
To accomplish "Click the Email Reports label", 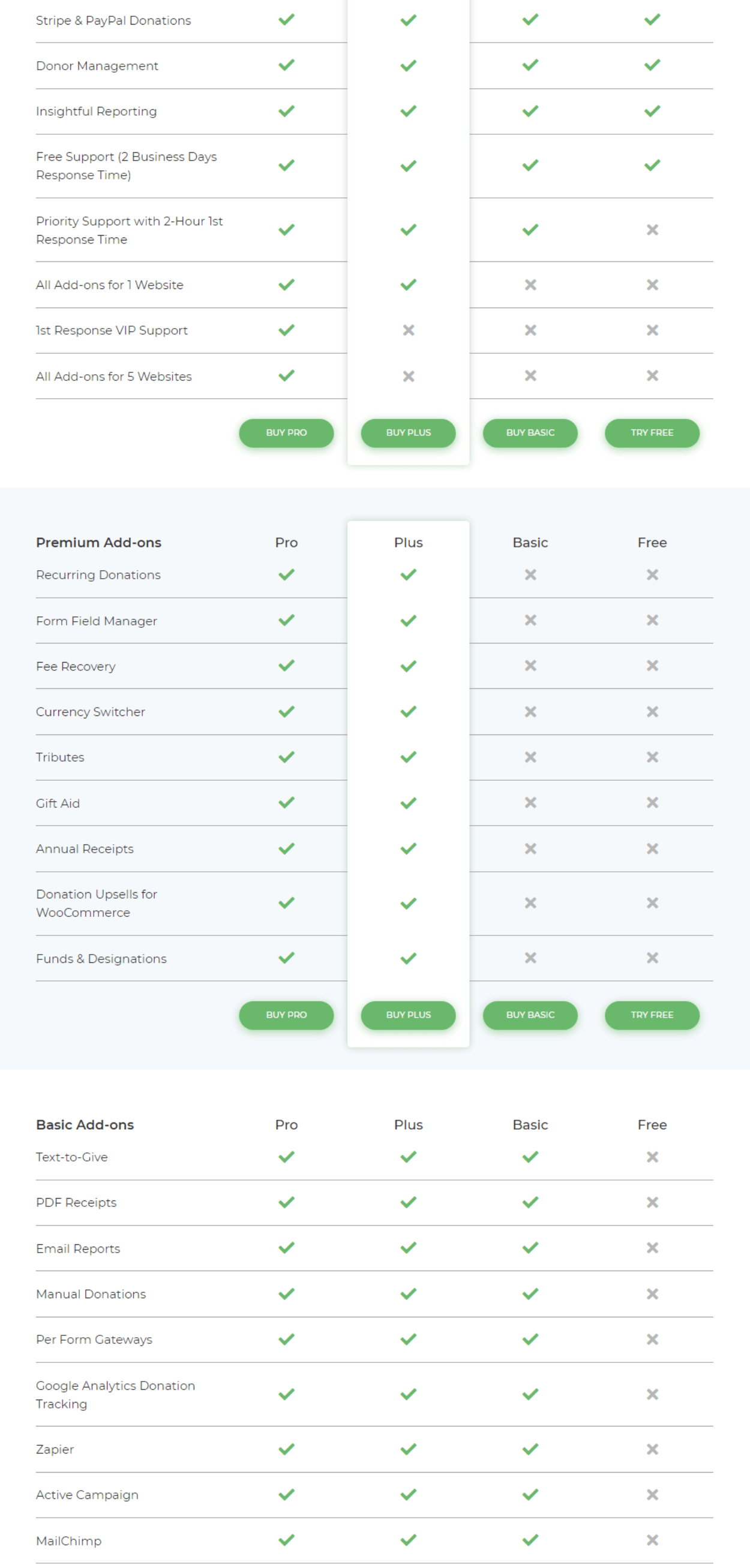I will point(78,1248).
